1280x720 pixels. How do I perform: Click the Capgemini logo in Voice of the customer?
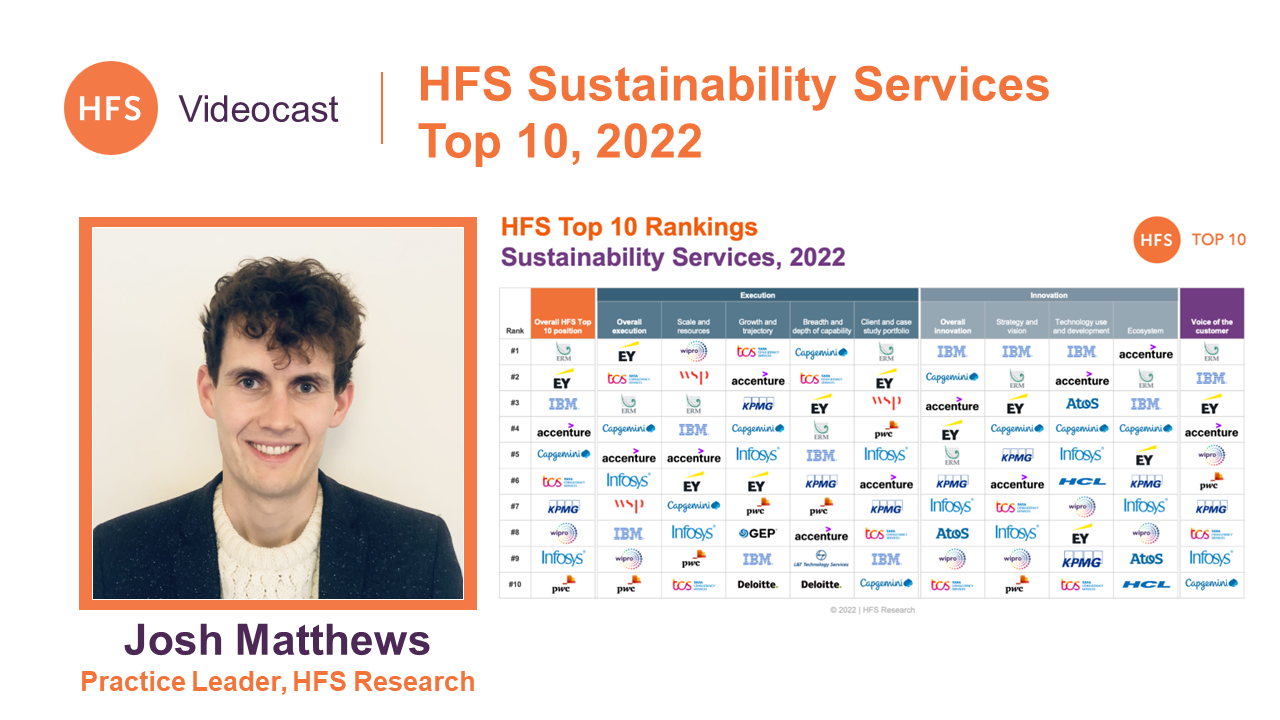tap(1211, 583)
